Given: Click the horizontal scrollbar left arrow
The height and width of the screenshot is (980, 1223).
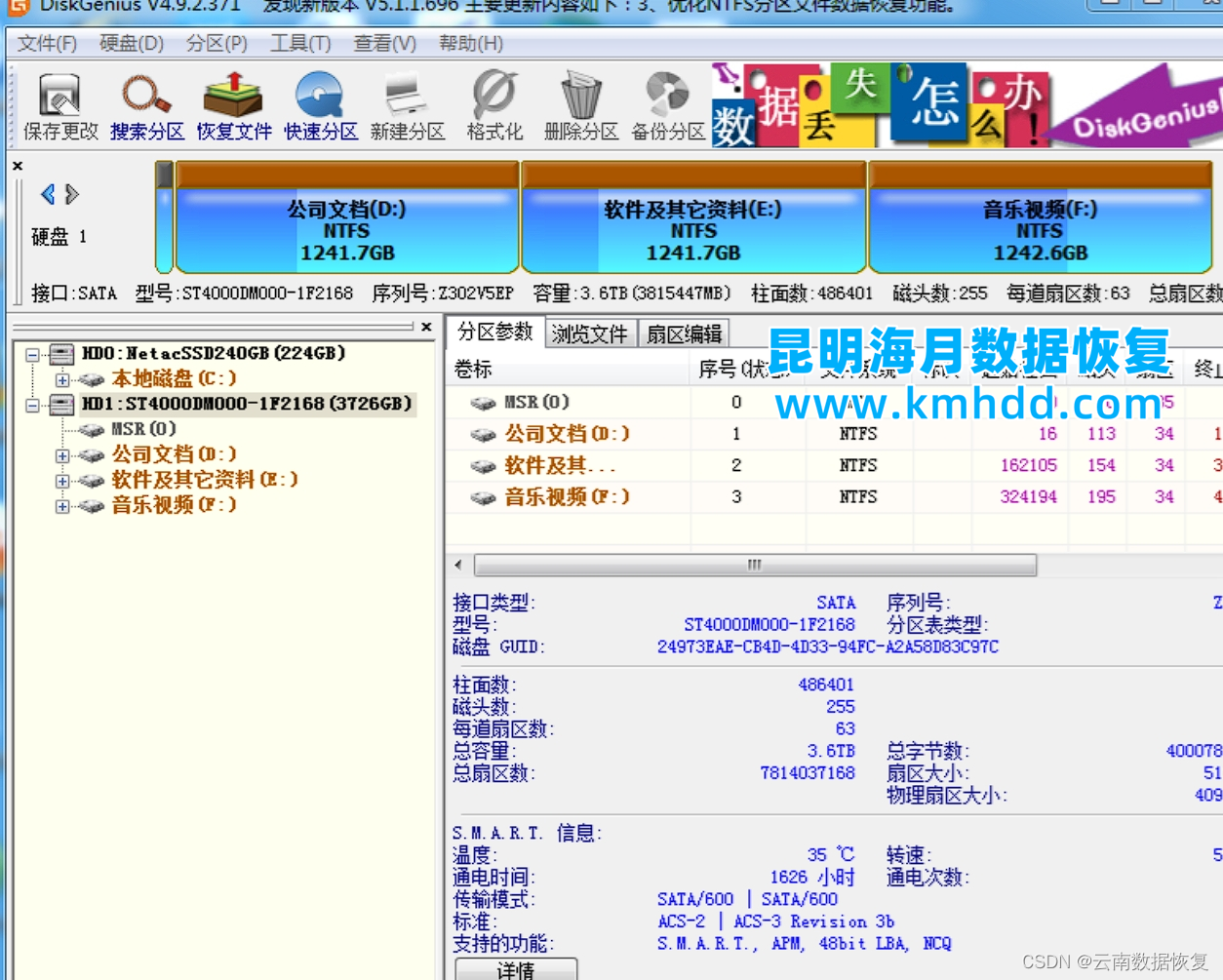Looking at the screenshot, I should tap(458, 565).
